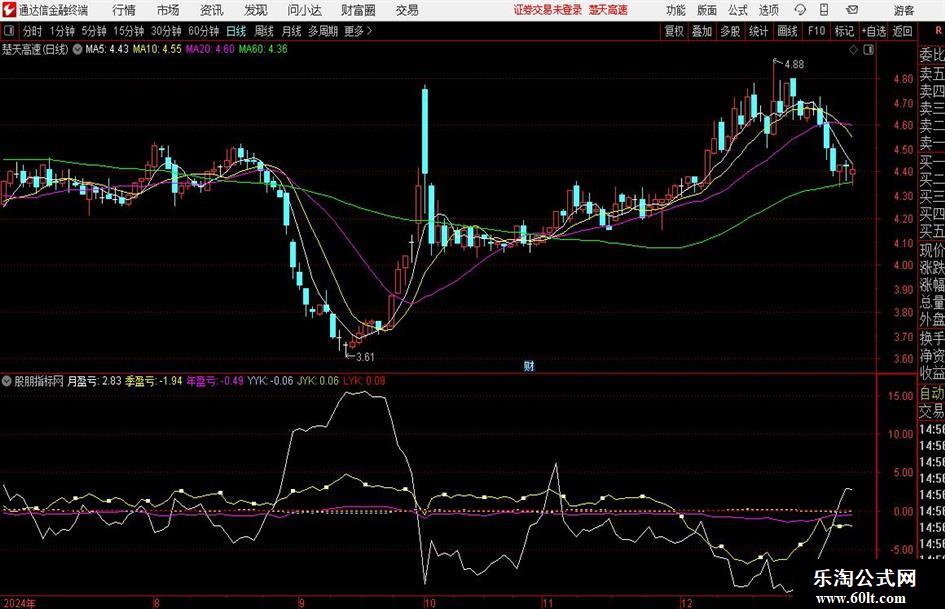Expand 更多 periods chevron

tap(369, 31)
